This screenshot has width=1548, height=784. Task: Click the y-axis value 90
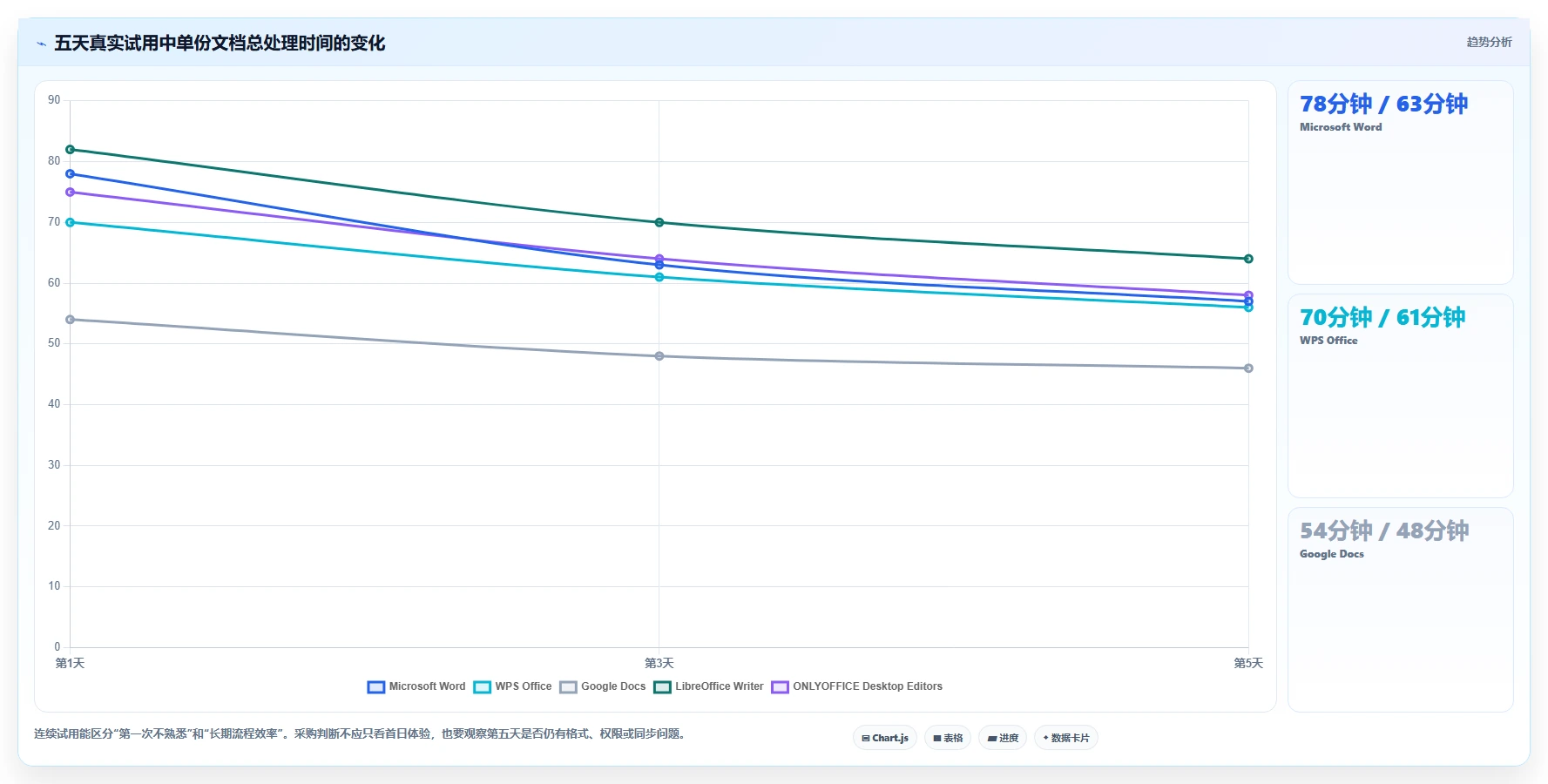(x=54, y=100)
